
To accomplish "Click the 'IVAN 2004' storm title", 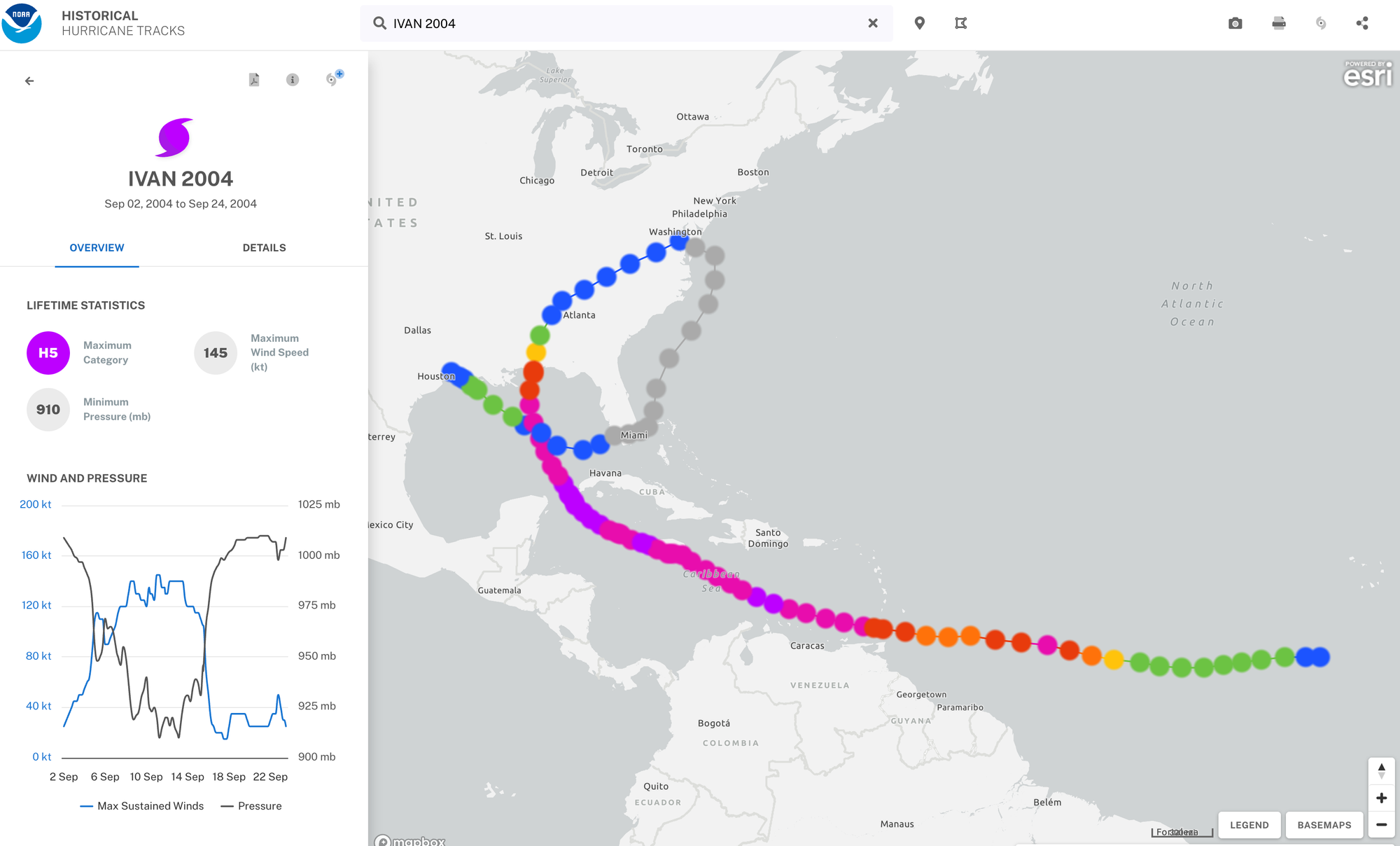I will click(x=181, y=179).
